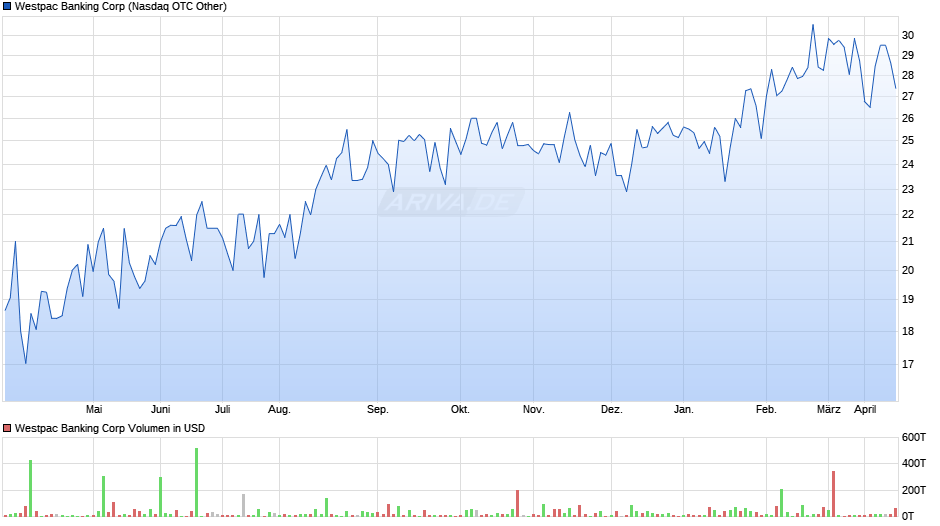Click the 'Sep.' month label
The width and height of the screenshot is (940, 526).
[378, 409]
